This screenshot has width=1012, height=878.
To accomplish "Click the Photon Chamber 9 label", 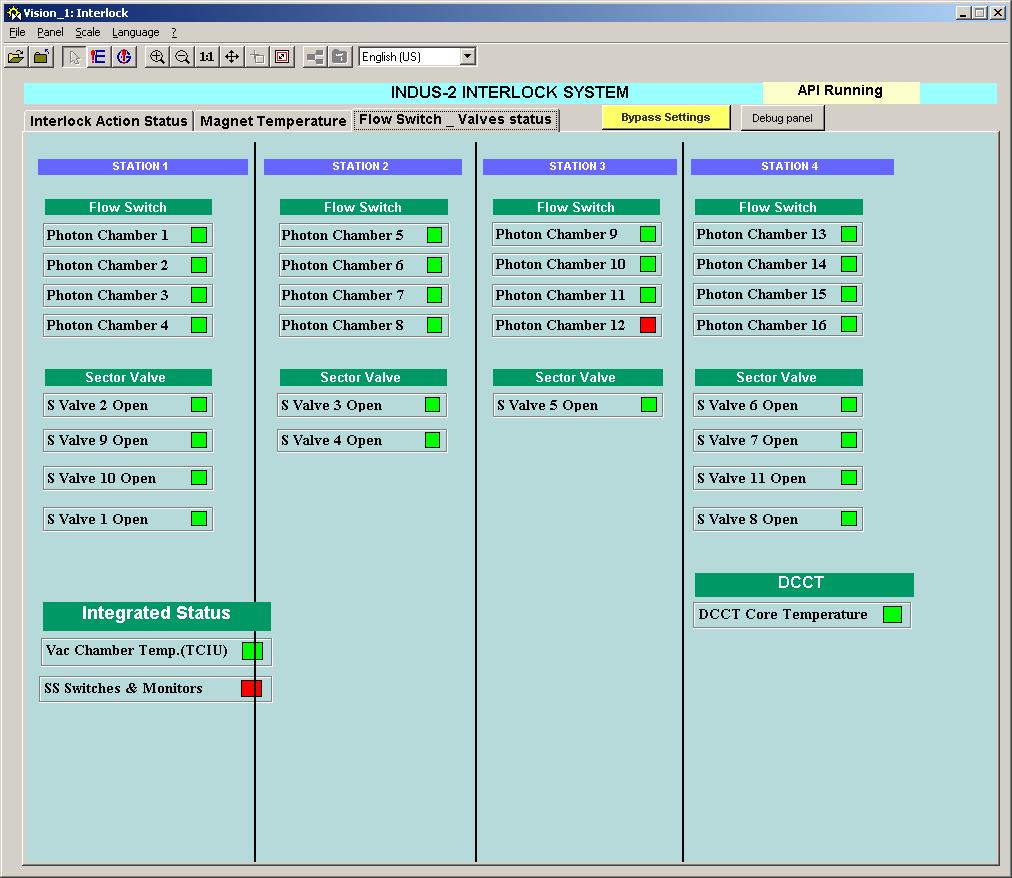I will pyautogui.click(x=556, y=234).
